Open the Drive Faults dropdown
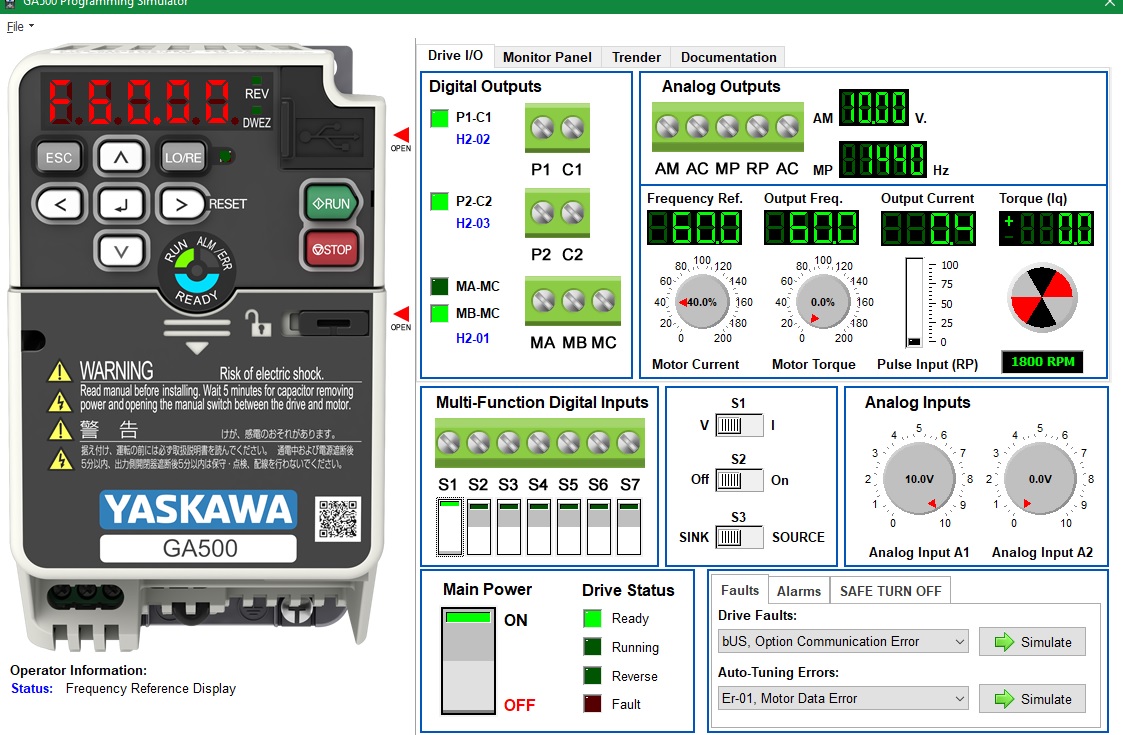Viewport: 1123px width, 735px height. point(843,641)
